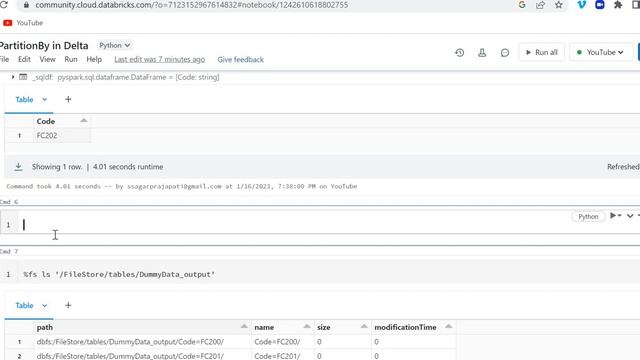Click Python language pill in Cmd 6
640x360 pixels.
(x=588, y=217)
